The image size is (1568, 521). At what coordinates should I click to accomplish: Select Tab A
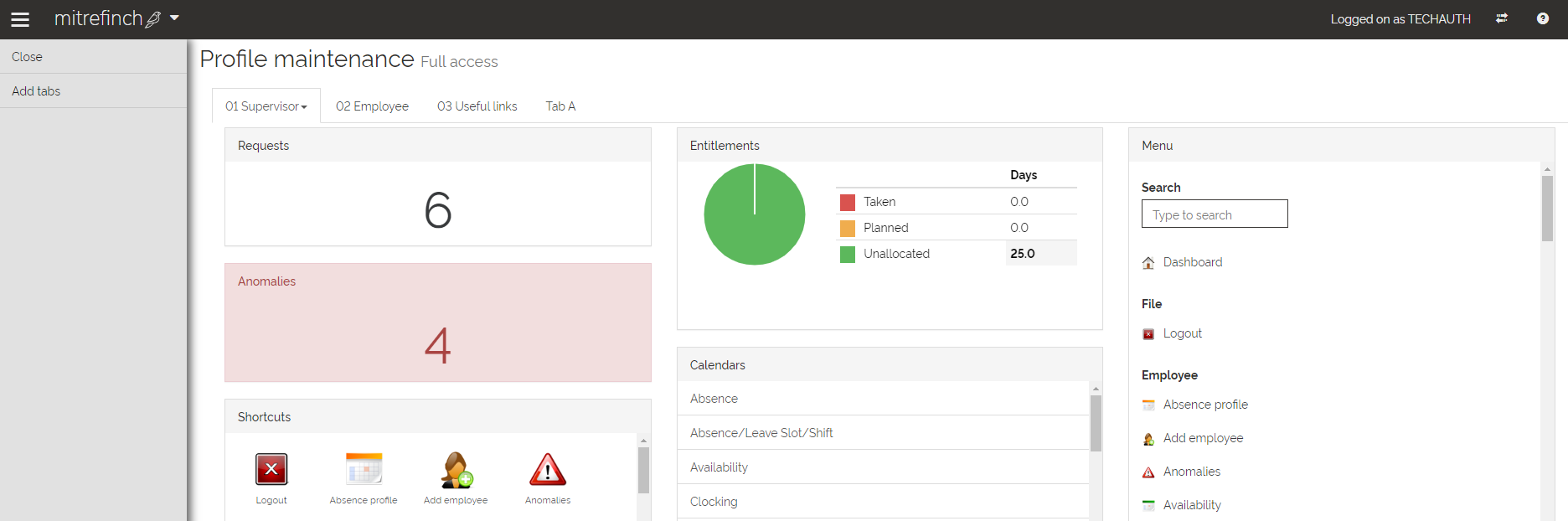[x=560, y=106]
